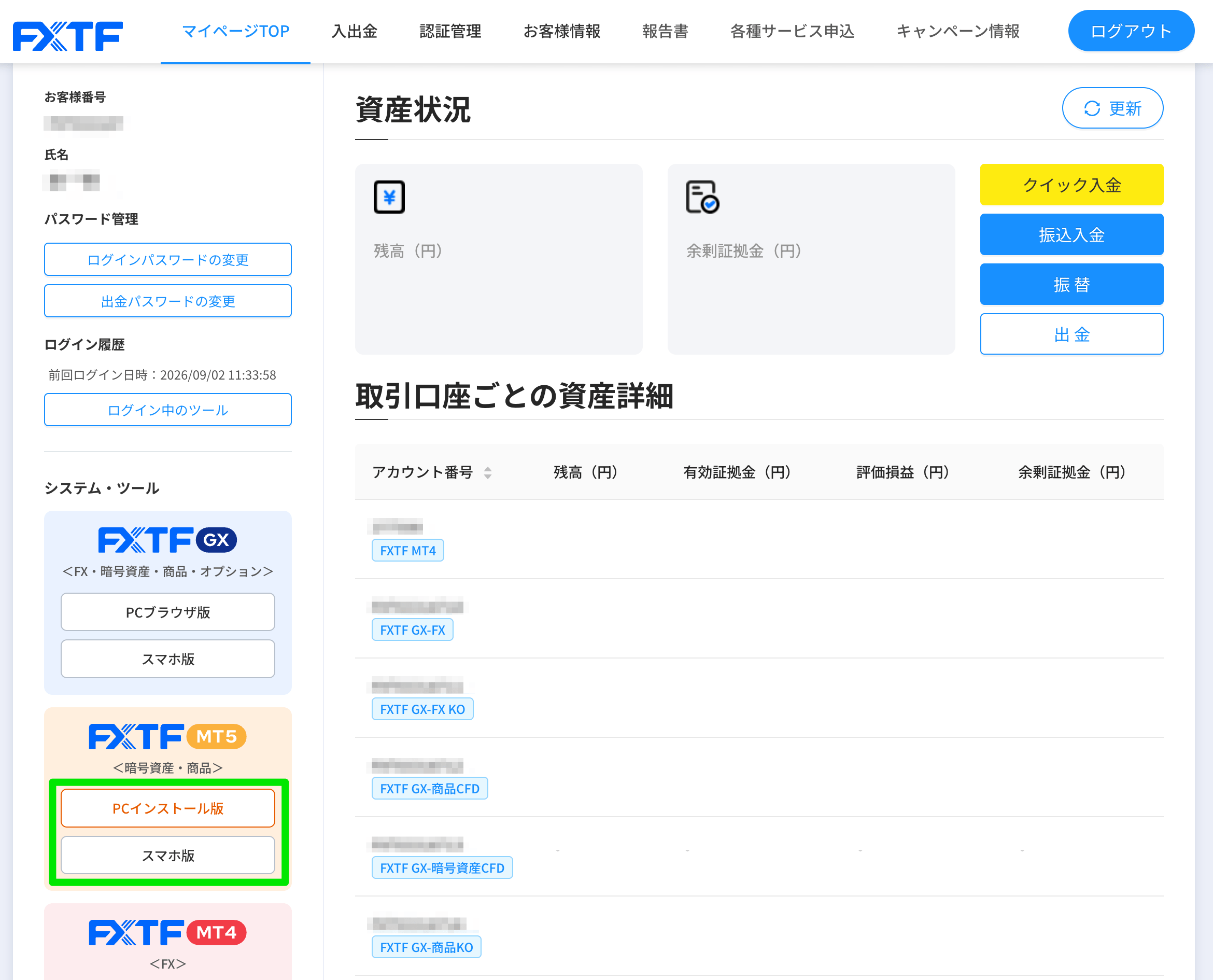The height and width of the screenshot is (980, 1213).
Task: Click the 評価損益（円） column header
Action: pos(902,472)
